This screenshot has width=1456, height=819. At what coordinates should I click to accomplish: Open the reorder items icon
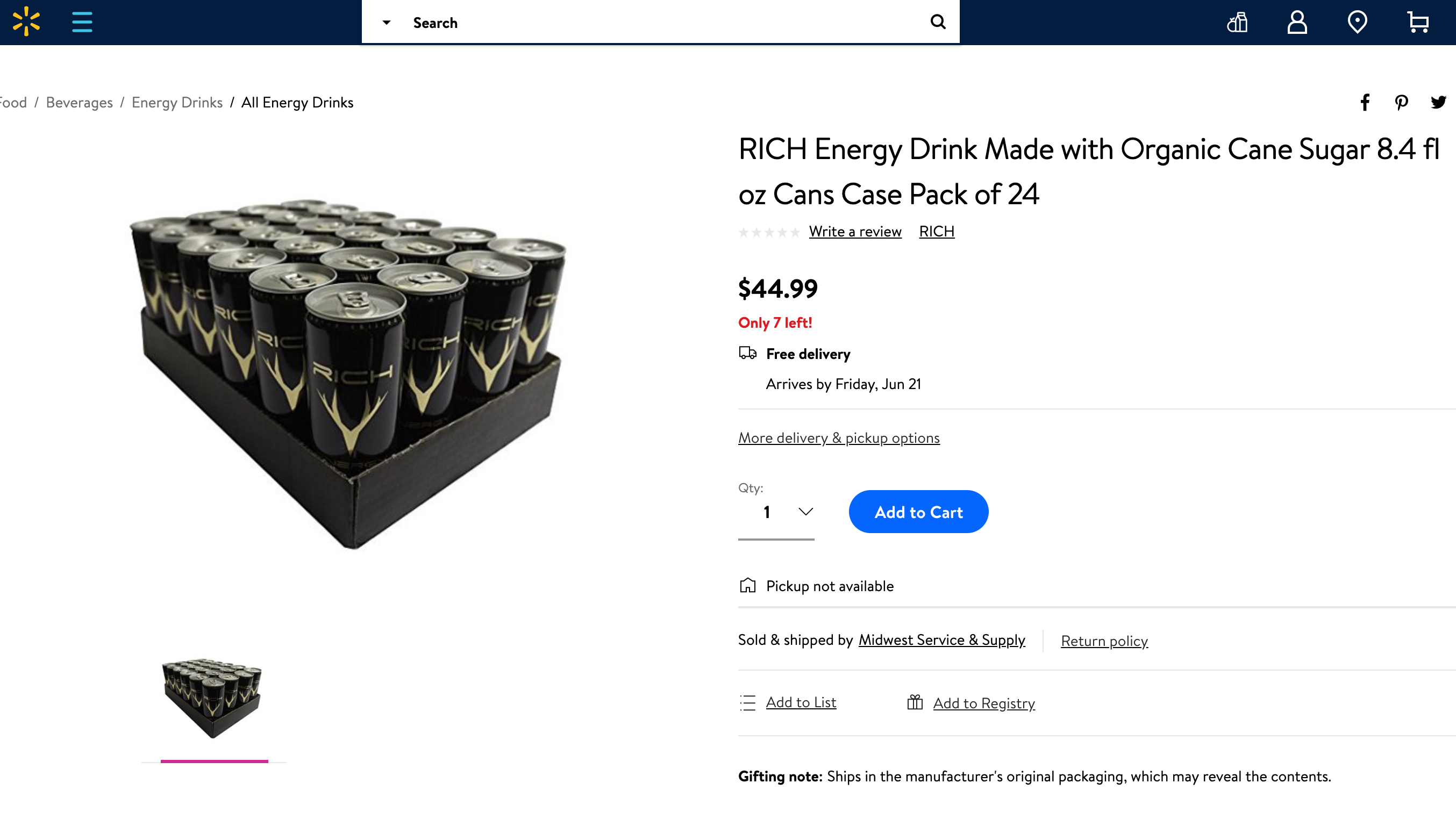pyautogui.click(x=1237, y=23)
